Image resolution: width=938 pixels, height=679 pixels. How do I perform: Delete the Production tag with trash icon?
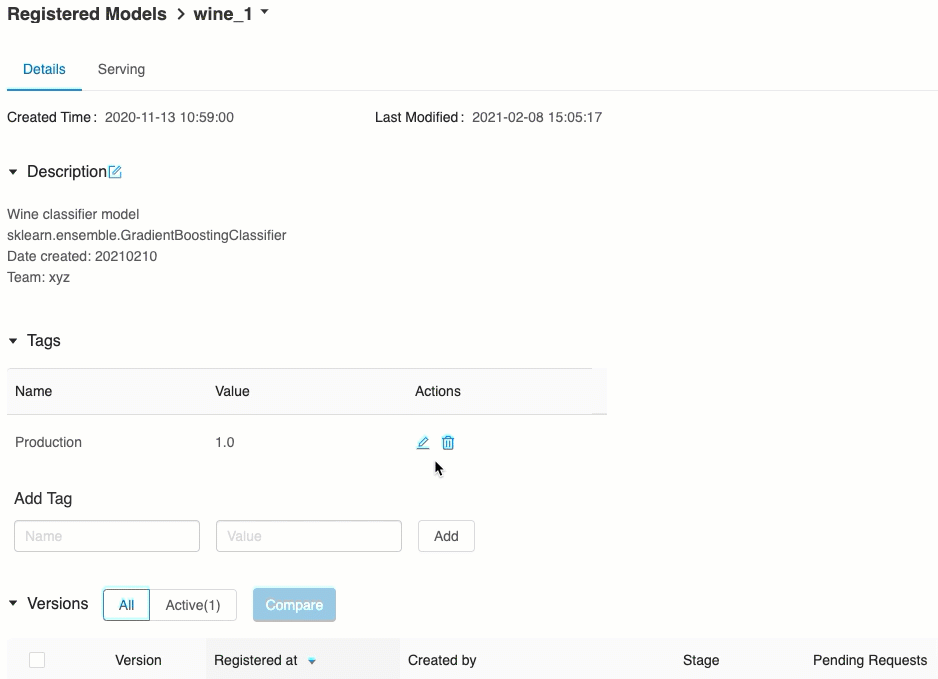(448, 442)
